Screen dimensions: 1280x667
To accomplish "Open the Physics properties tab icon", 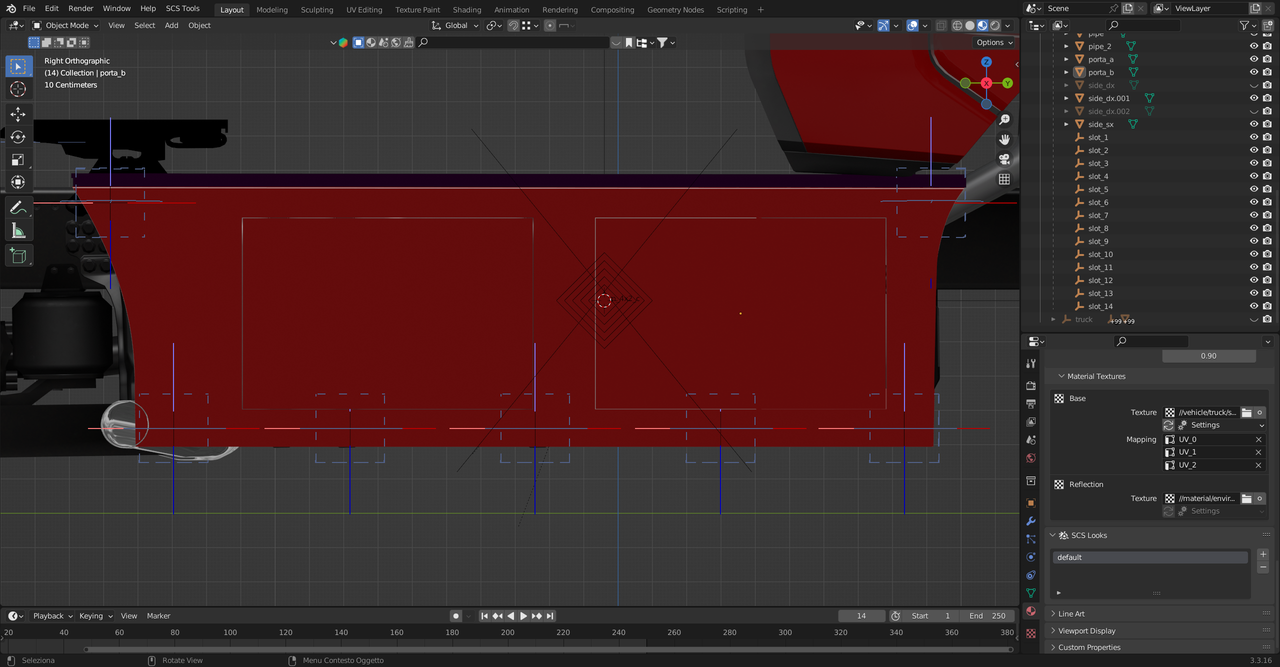I will pos(1031,557).
